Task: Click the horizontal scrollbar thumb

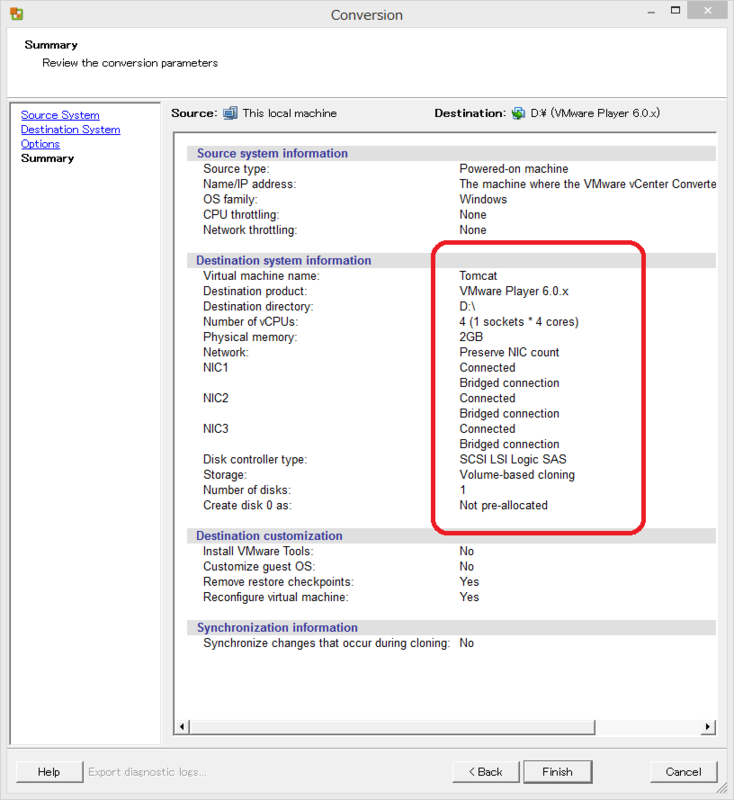Action: [x=392, y=727]
